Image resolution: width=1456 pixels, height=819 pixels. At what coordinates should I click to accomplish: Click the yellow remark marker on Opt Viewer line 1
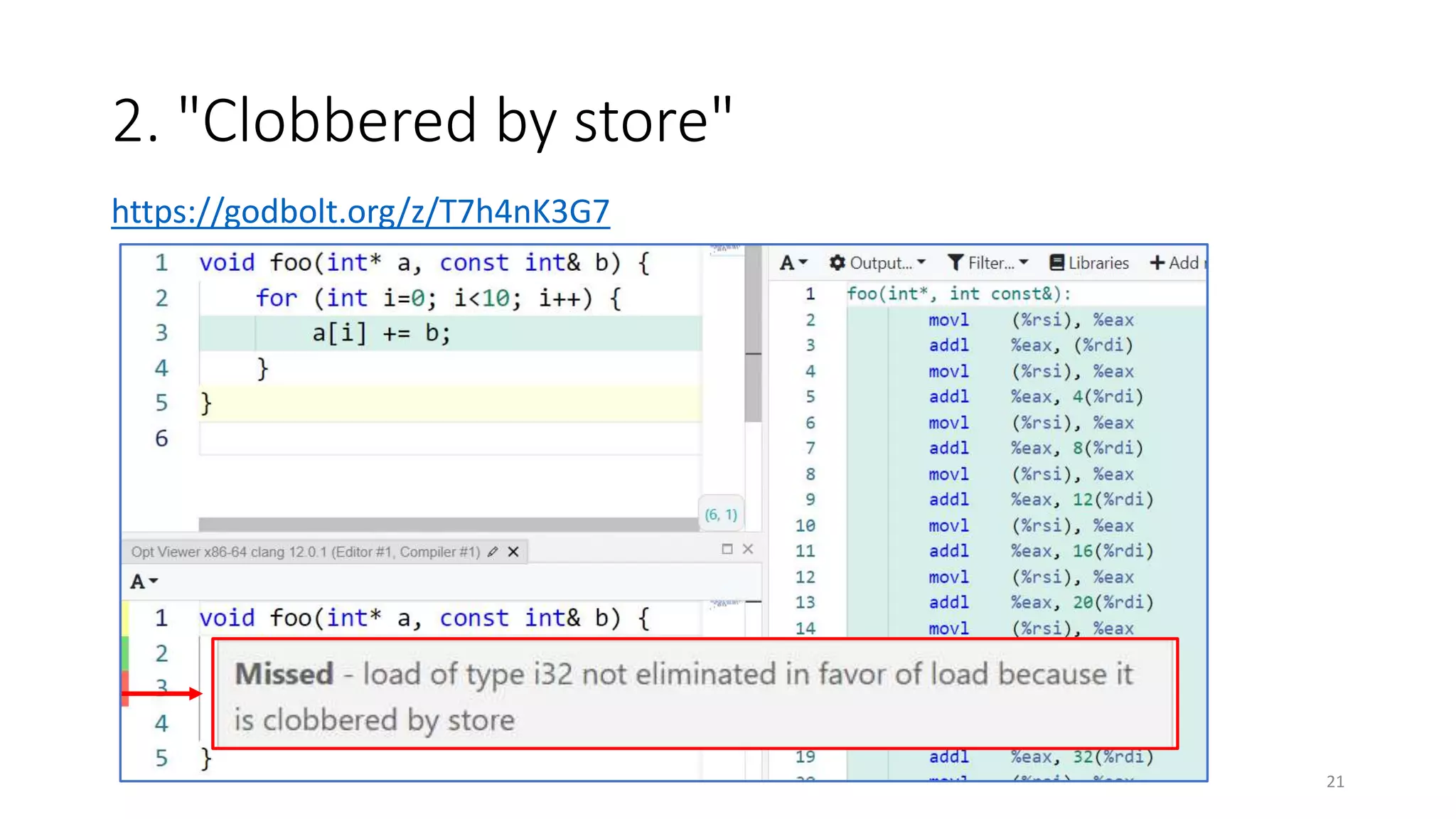tap(125, 618)
